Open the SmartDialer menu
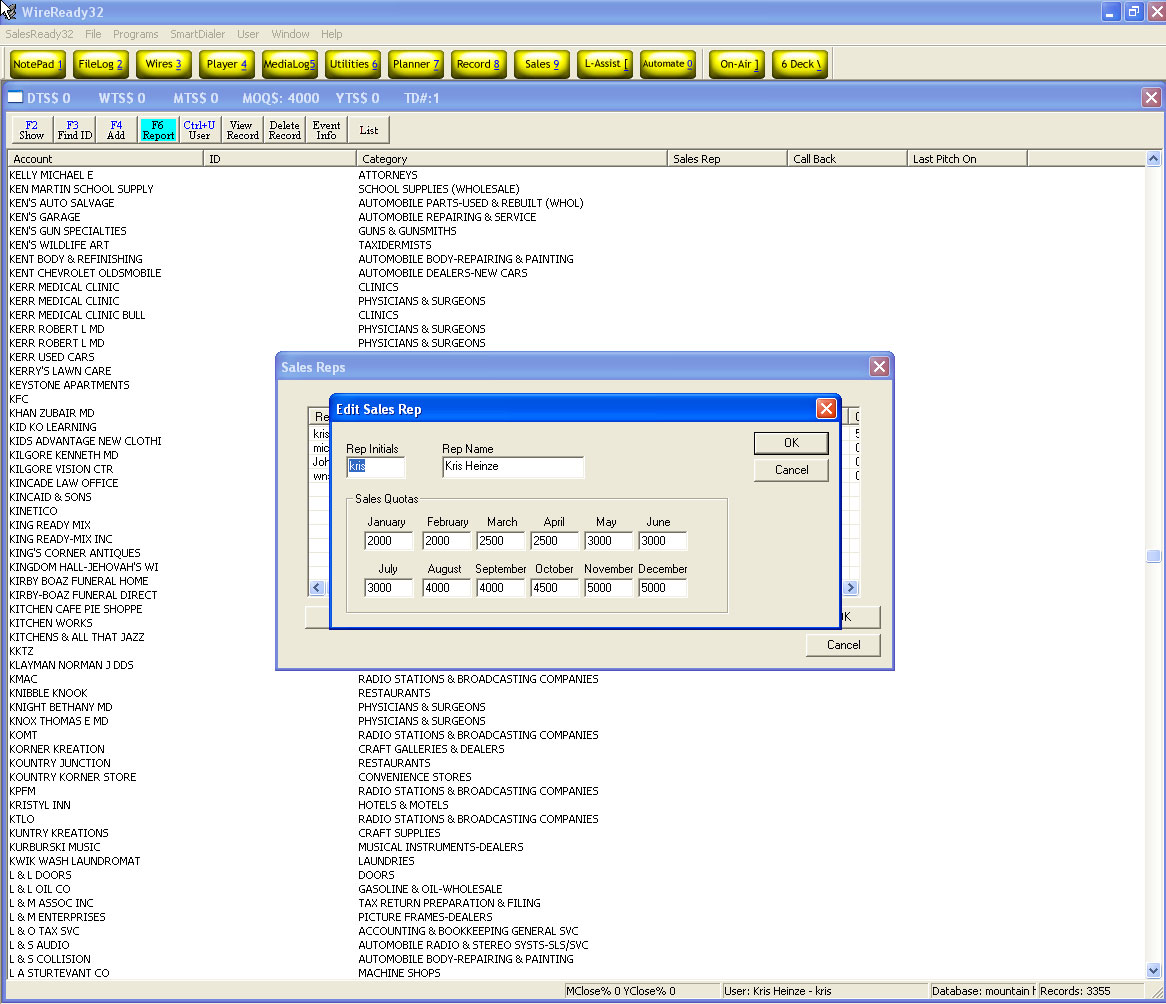Image resolution: width=1166 pixels, height=1004 pixels. (x=197, y=34)
